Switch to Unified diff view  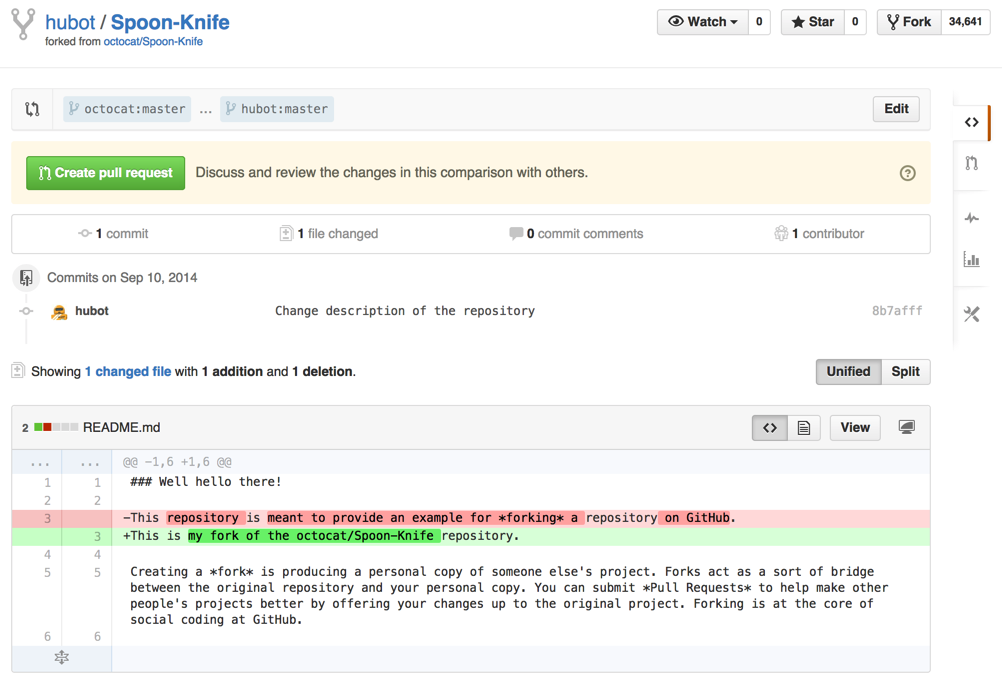[849, 372]
